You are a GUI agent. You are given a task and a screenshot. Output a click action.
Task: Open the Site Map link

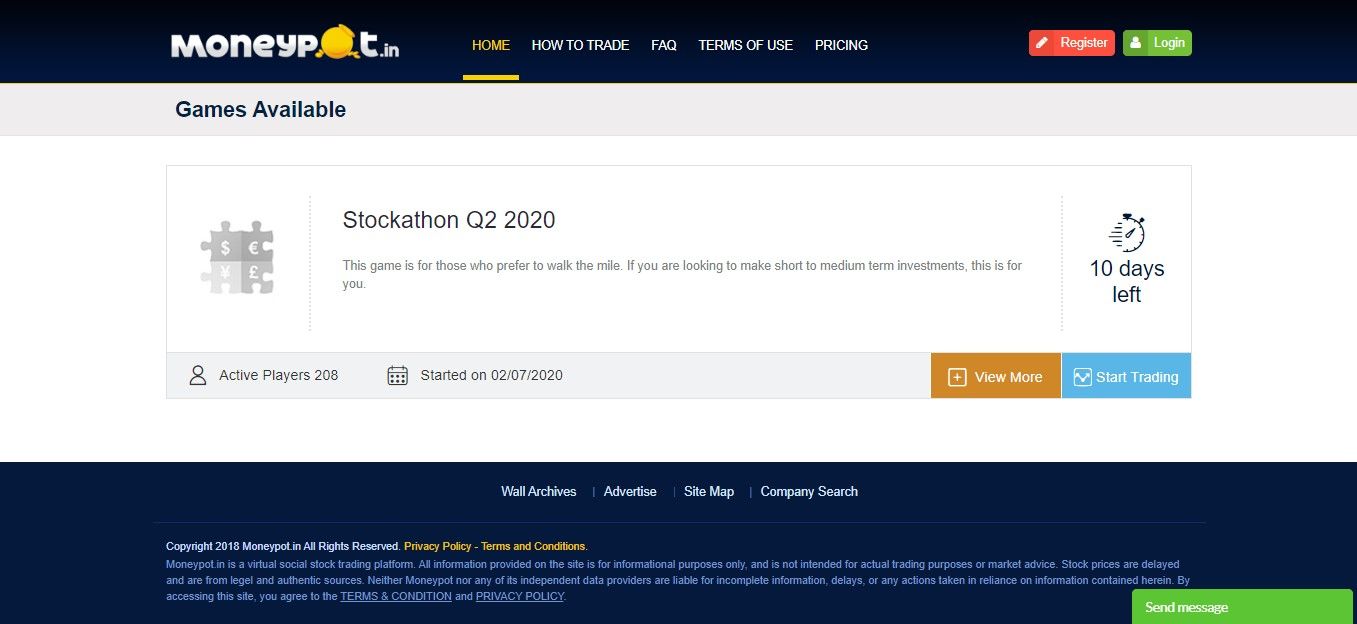point(708,491)
